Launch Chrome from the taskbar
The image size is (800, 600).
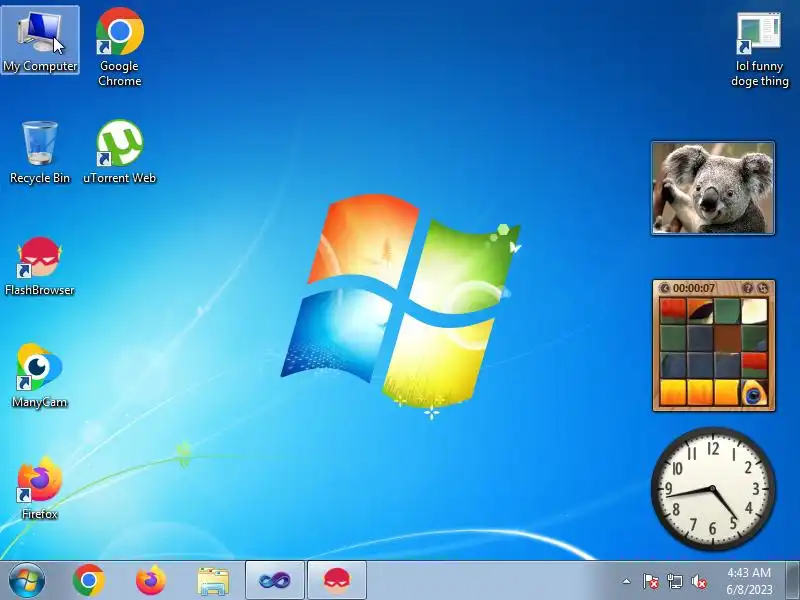(89, 581)
